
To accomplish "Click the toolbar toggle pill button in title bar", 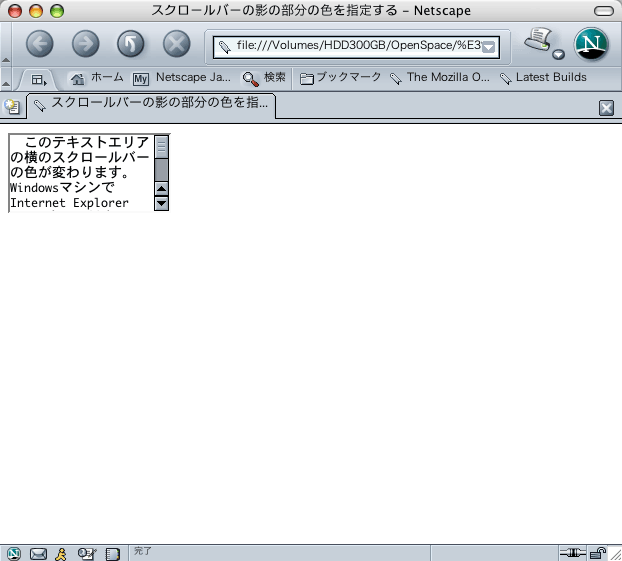I will click(x=604, y=11).
